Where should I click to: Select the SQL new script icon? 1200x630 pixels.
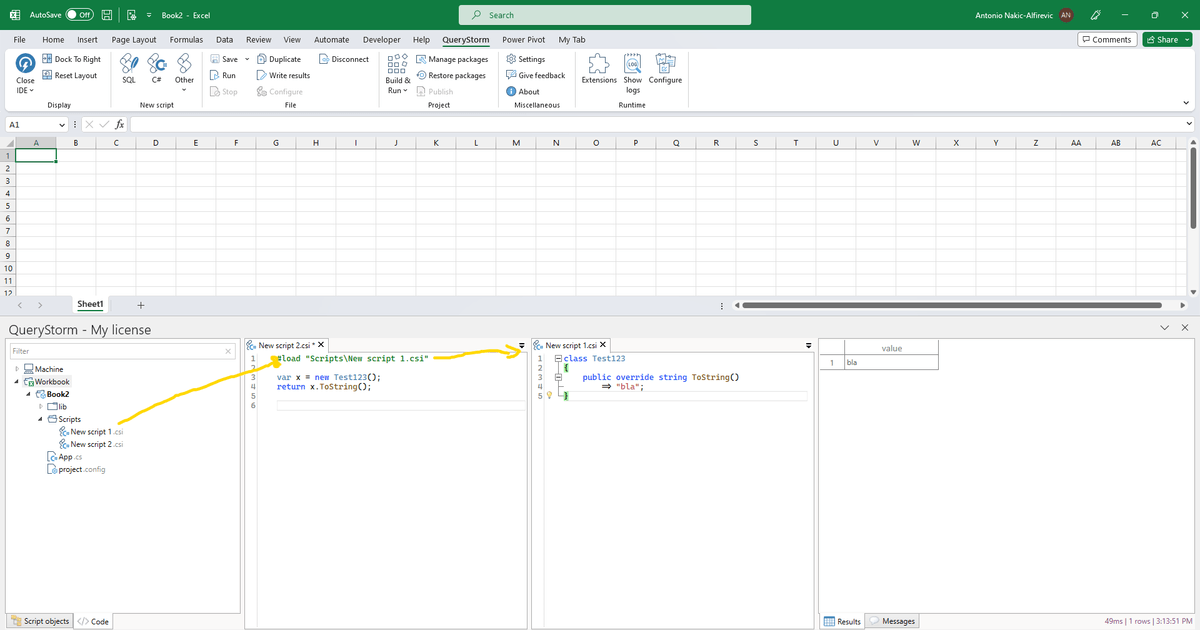click(128, 66)
